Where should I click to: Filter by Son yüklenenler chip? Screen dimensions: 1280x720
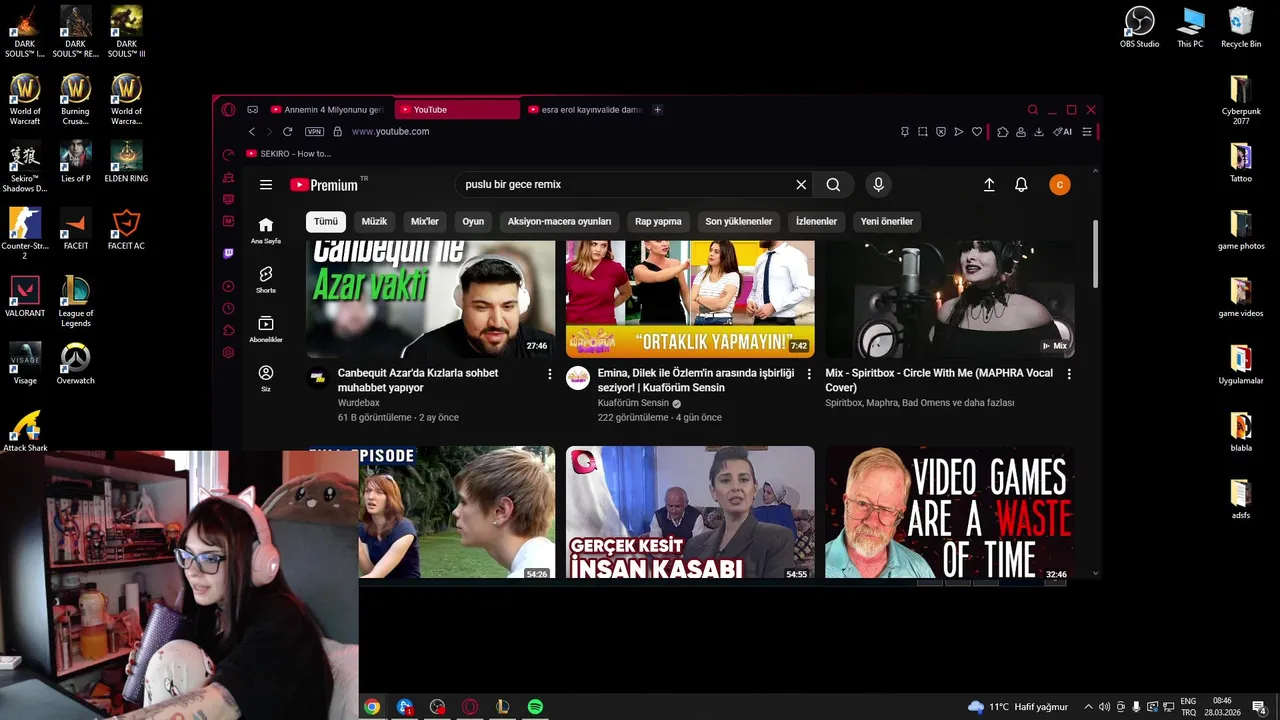pos(739,221)
